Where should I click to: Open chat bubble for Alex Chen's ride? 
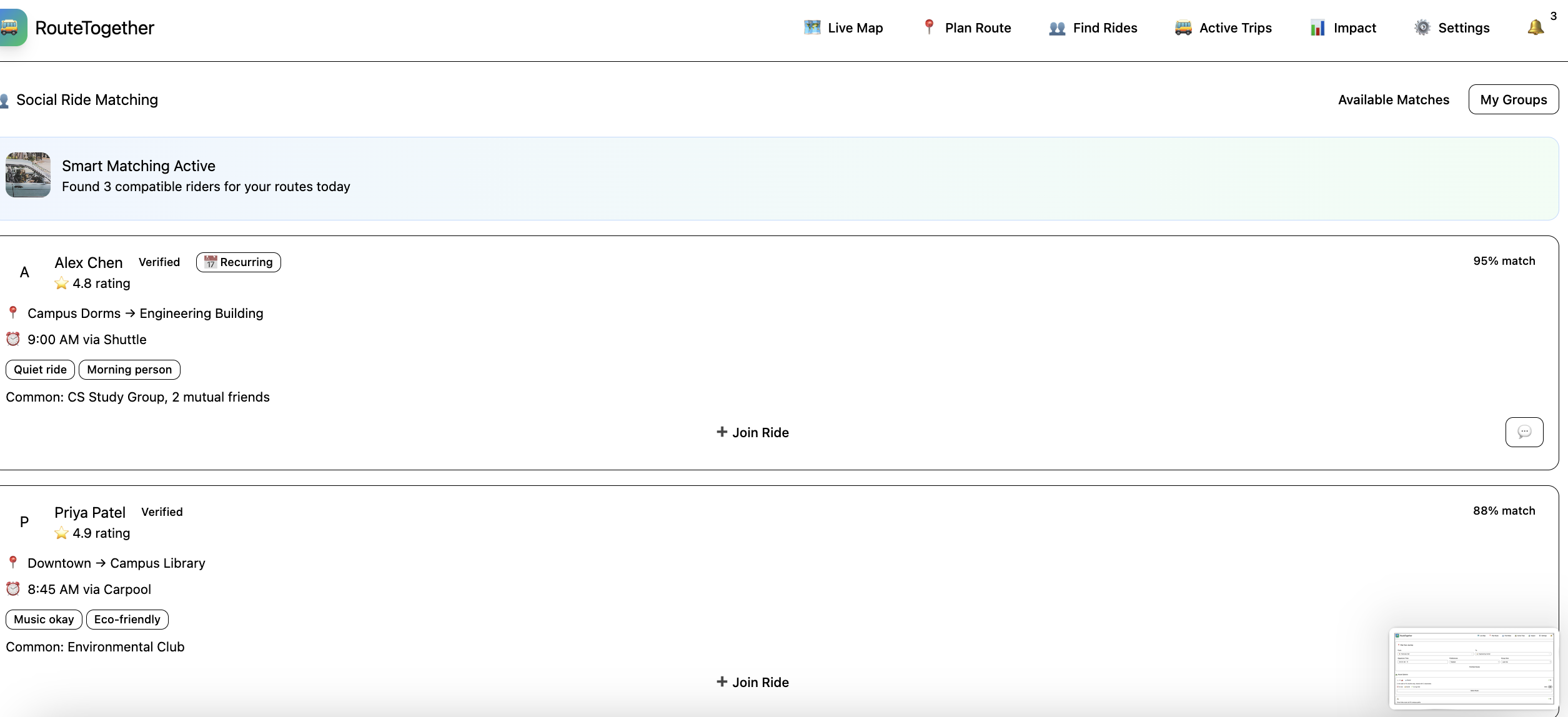click(1524, 432)
